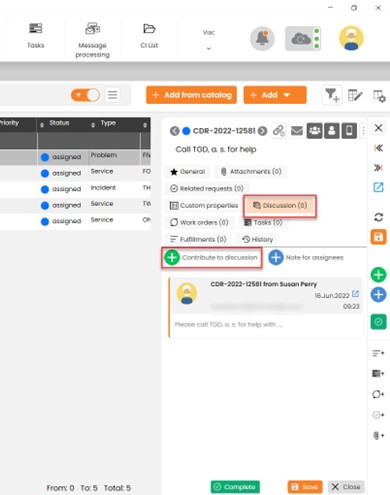Screen dimensions: 390x495
Task: Open the Work orders (0) tab
Action: click(199, 222)
